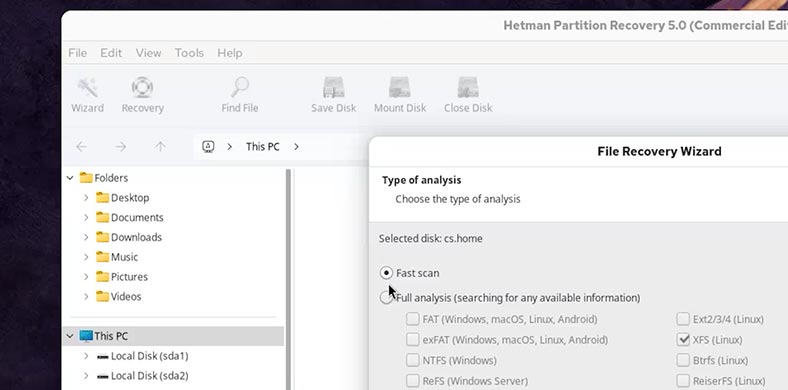Click the folder tree vertical scrollbar
Image resolution: width=788 pixels, height=390 pixels.
(288, 279)
